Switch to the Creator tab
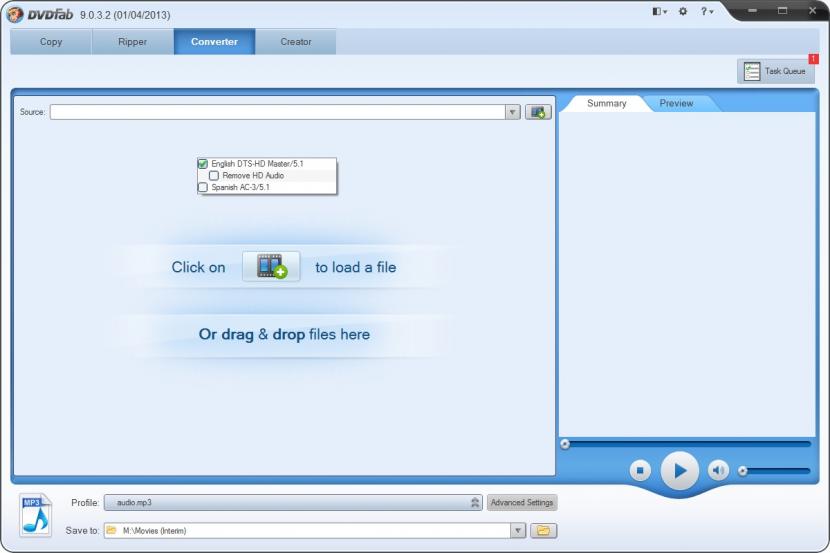Image resolution: width=830 pixels, height=553 pixels. [296, 42]
